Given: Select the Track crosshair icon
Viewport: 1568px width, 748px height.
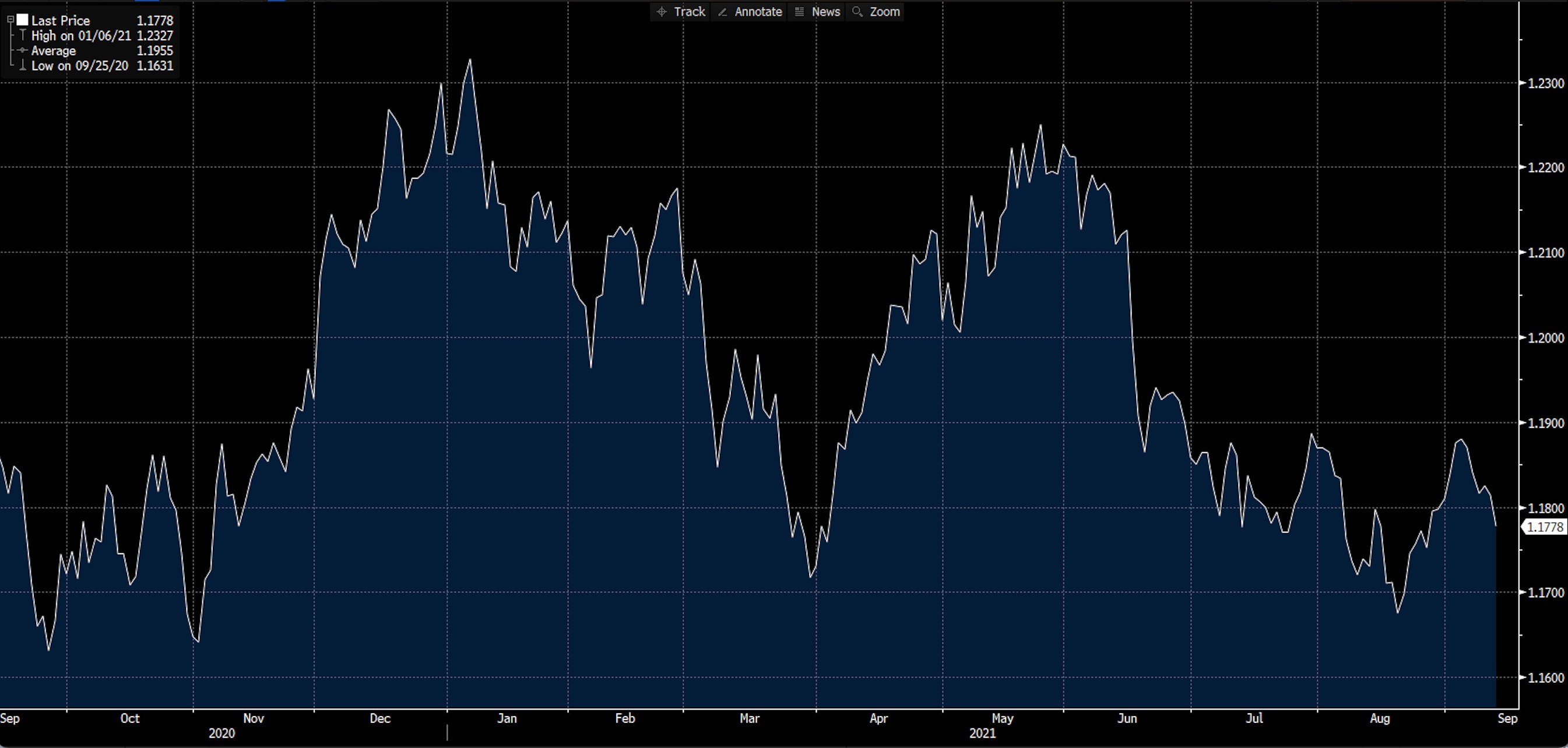Looking at the screenshot, I should point(663,12).
